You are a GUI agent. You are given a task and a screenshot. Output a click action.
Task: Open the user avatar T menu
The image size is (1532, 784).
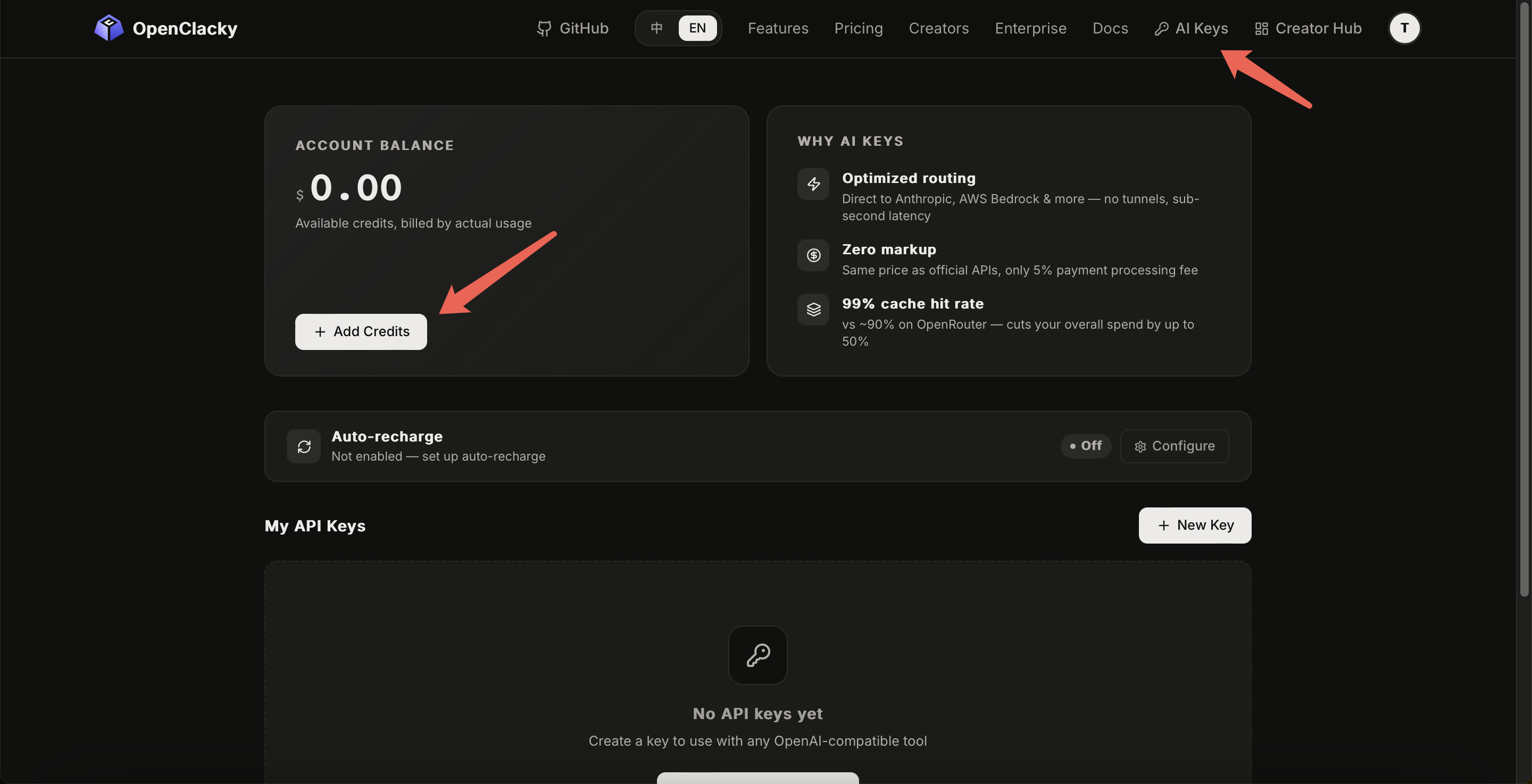tap(1404, 28)
